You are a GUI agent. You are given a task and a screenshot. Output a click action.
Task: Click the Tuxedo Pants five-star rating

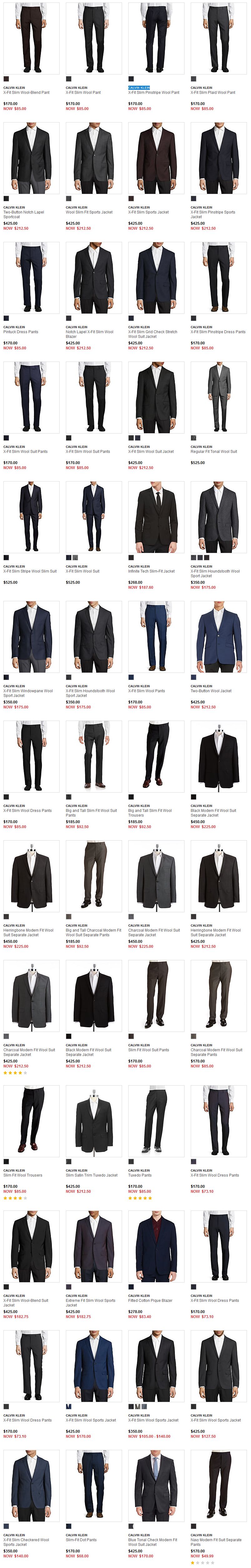(x=140, y=1198)
